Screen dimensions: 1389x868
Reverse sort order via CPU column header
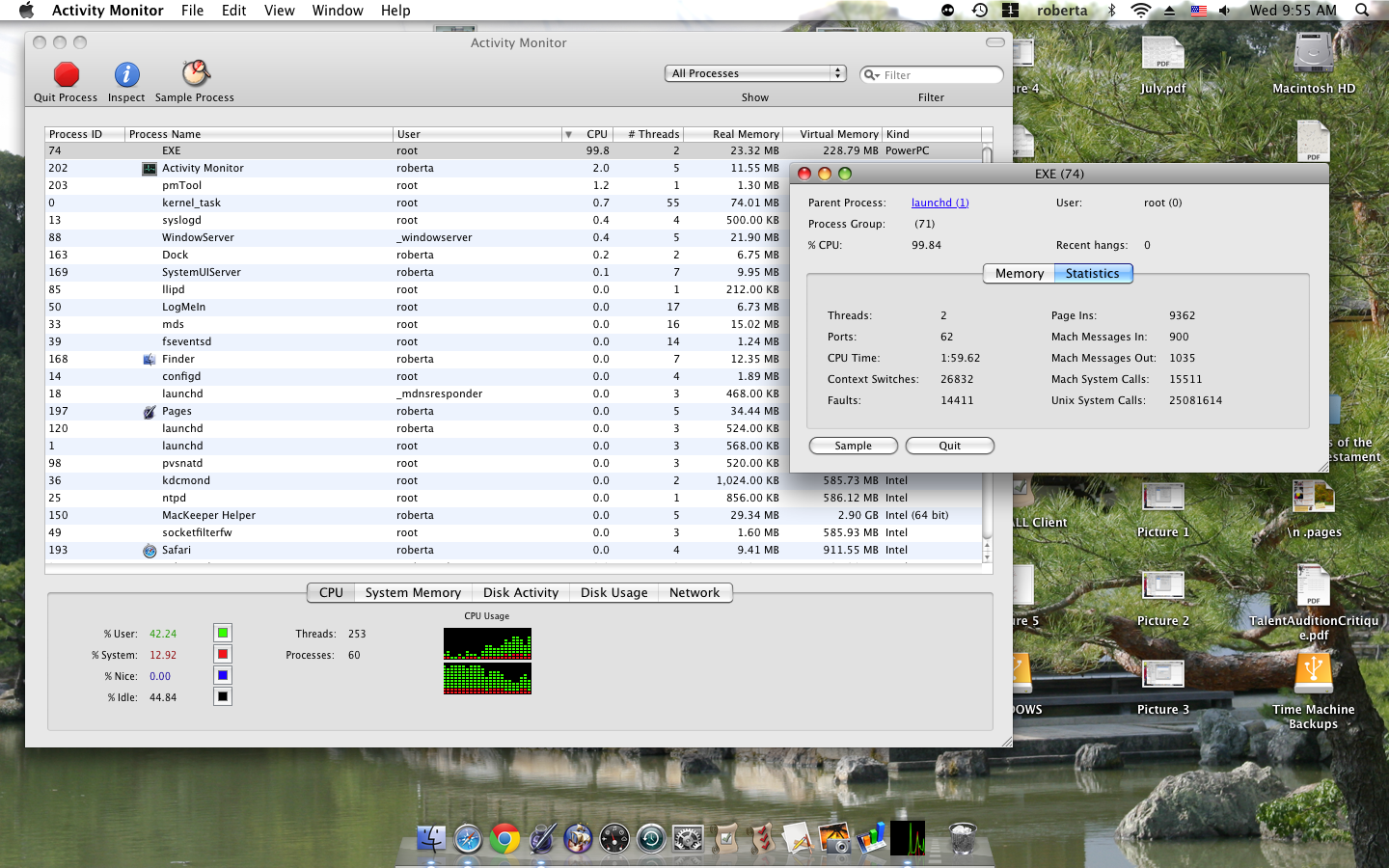[586, 134]
